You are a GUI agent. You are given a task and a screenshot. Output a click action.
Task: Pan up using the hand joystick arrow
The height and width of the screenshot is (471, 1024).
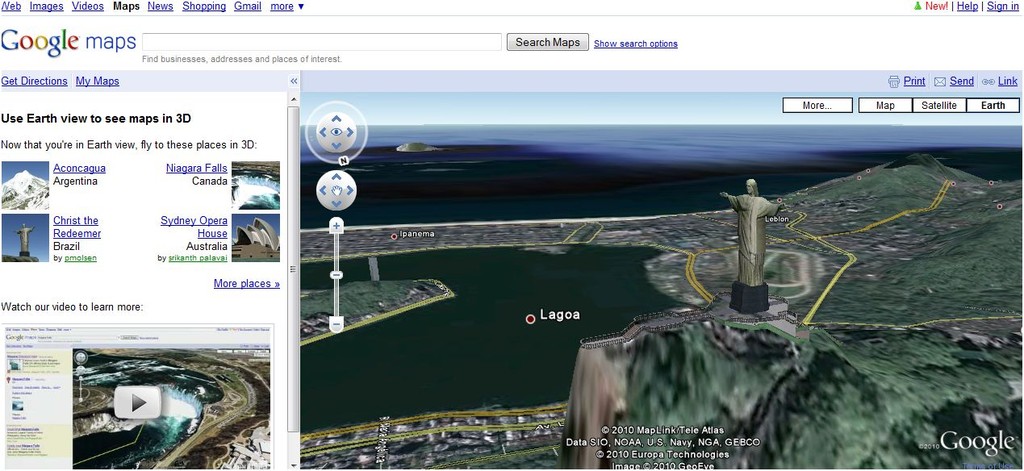(336, 176)
